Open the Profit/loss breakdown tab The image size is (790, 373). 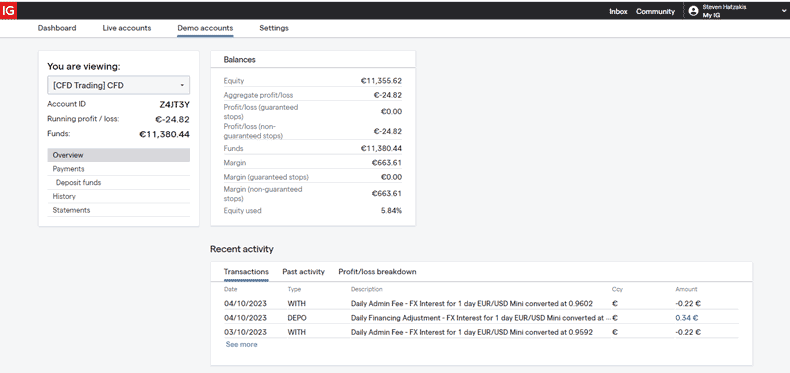click(377, 272)
